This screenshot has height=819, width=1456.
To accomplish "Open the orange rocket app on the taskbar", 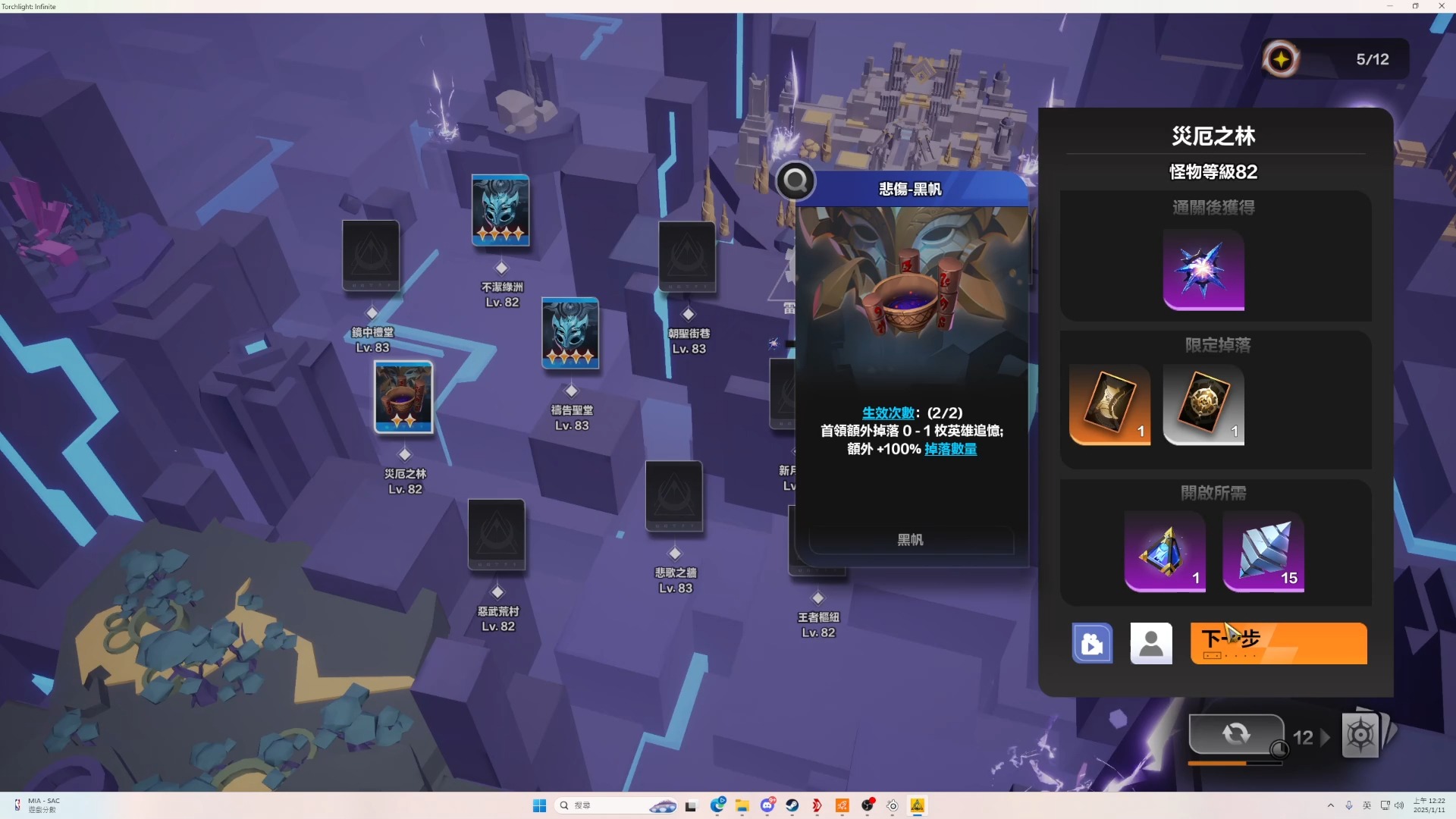I will click(843, 805).
